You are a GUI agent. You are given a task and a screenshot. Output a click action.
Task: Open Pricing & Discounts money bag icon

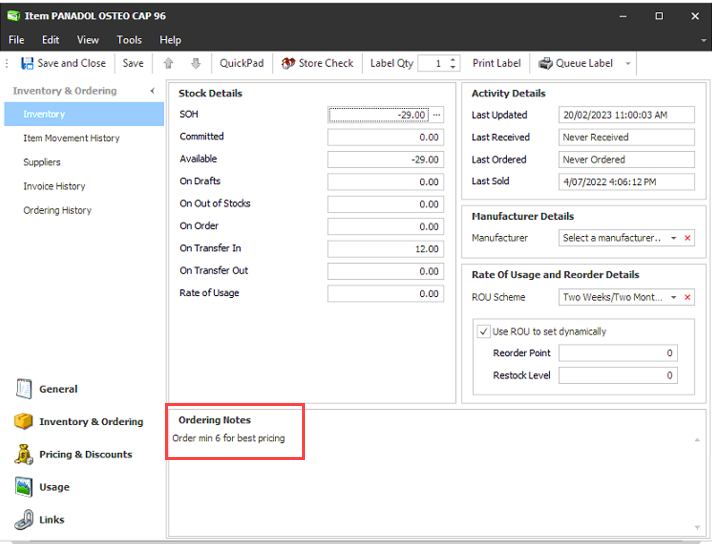(23, 454)
